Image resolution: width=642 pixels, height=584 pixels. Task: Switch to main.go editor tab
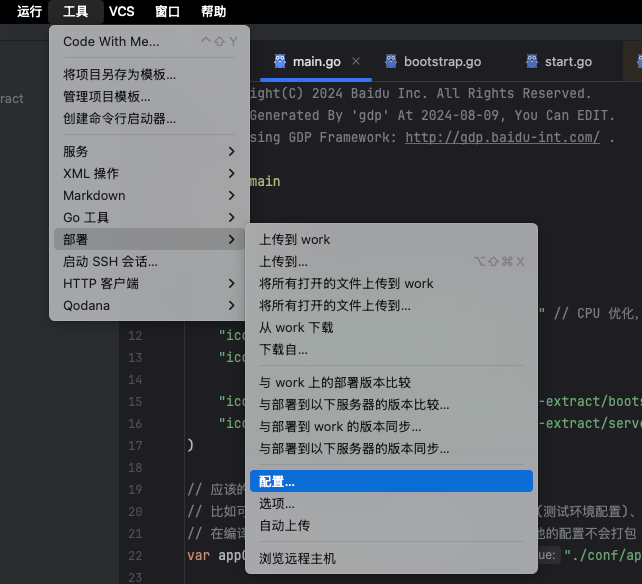click(316, 62)
